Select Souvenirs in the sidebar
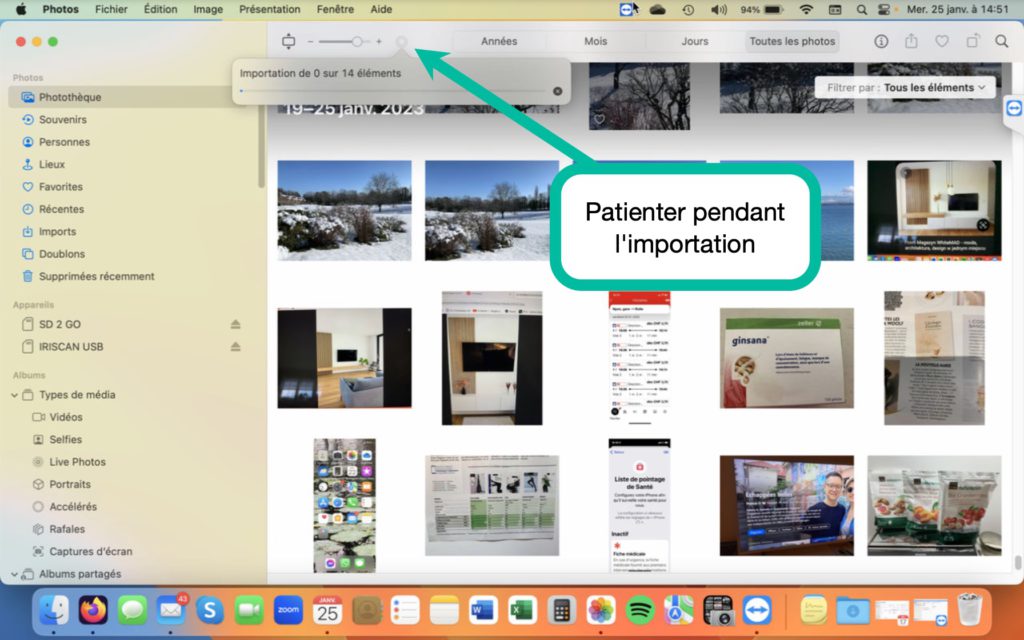Screen dimensions: 1024x640 (x=62, y=120)
